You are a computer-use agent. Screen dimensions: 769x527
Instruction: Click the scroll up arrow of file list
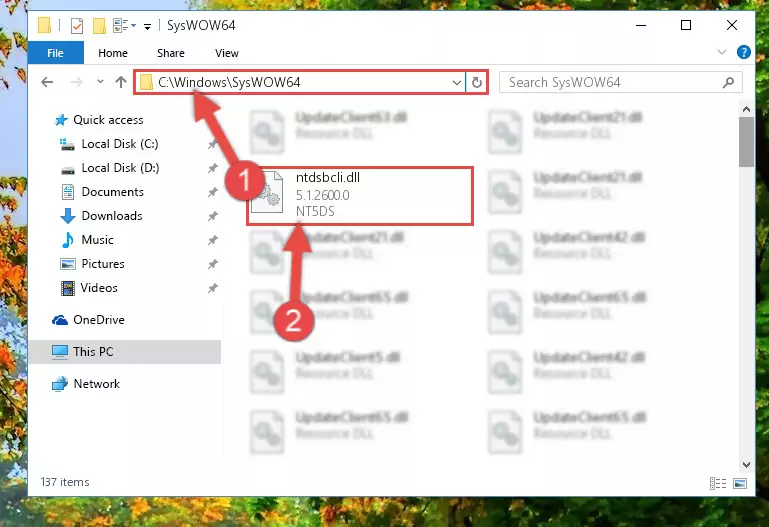click(x=746, y=109)
